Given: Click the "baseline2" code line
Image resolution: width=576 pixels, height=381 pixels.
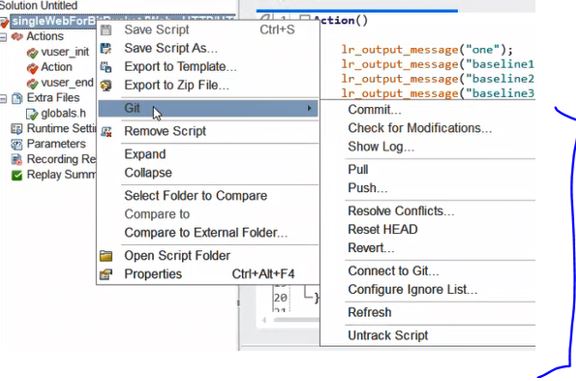Looking at the screenshot, I should click(438, 79).
